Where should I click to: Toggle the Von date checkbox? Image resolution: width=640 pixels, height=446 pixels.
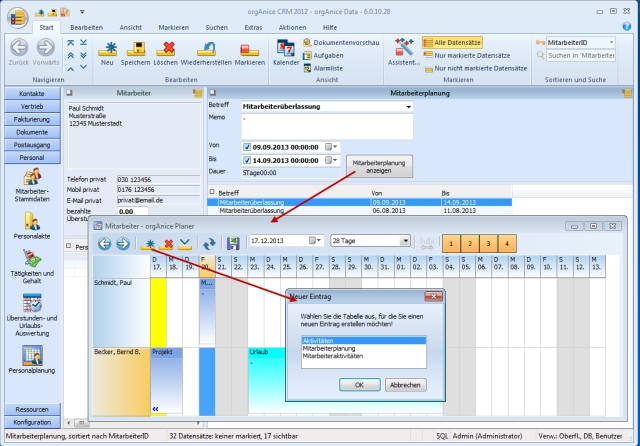(x=247, y=147)
